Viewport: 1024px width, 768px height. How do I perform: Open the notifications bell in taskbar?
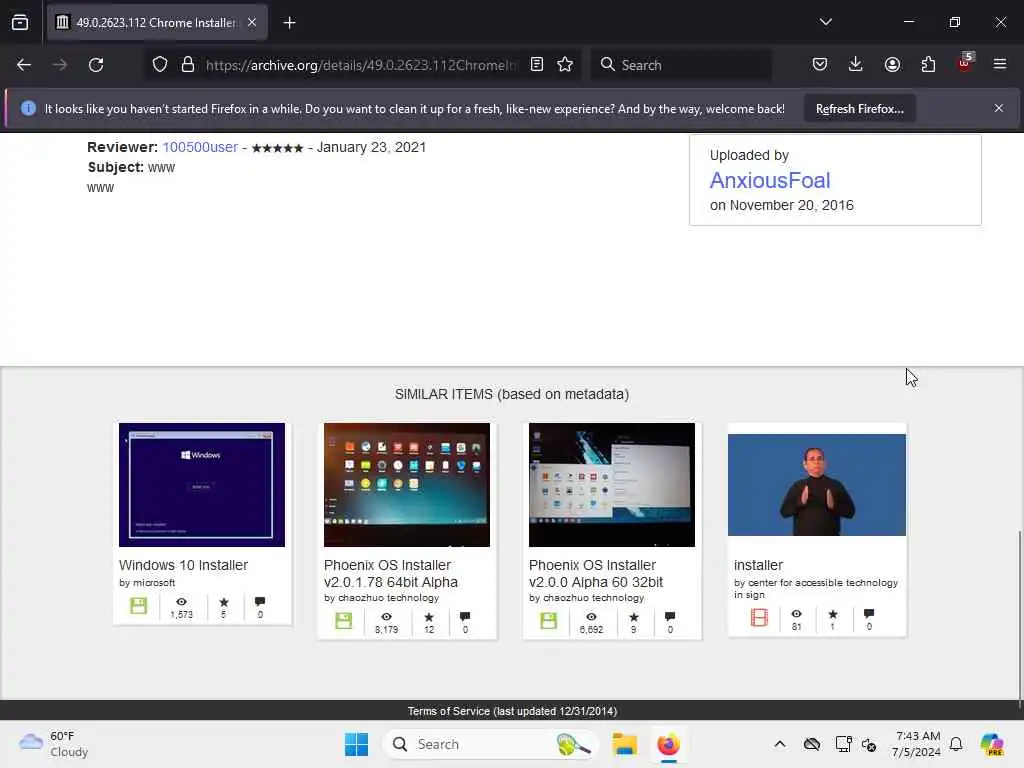(956, 744)
